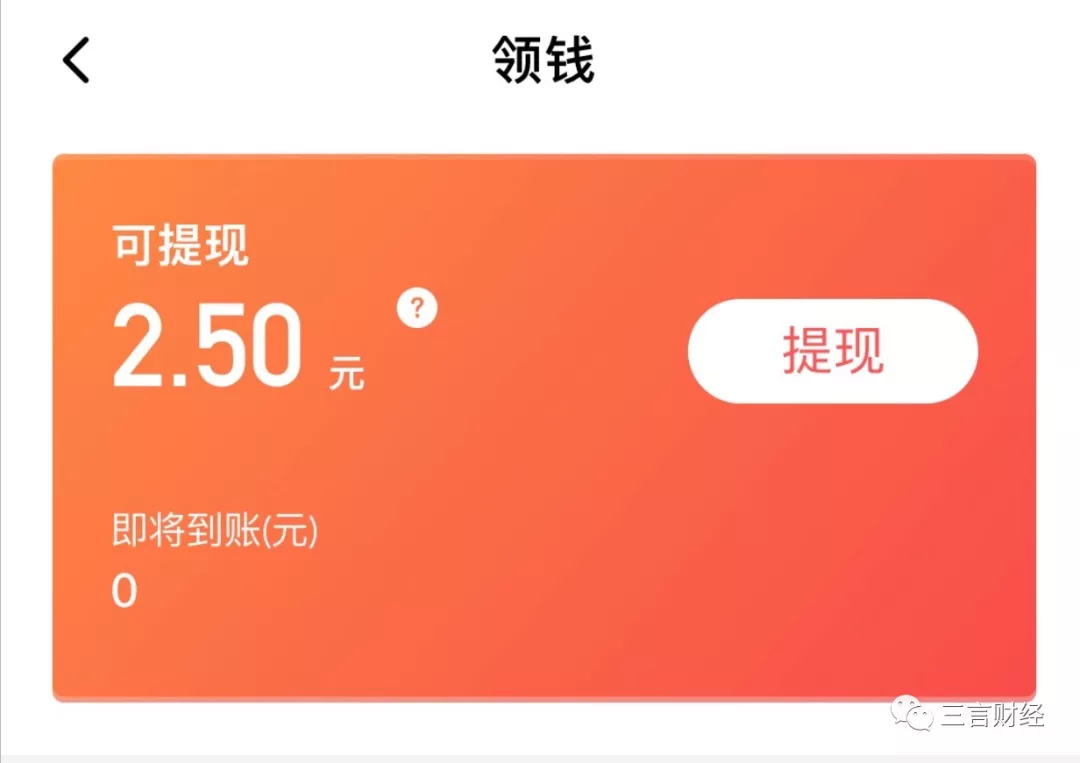The image size is (1080, 763).
Task: Tap the white 提现 withdraw button
Action: [x=833, y=351]
